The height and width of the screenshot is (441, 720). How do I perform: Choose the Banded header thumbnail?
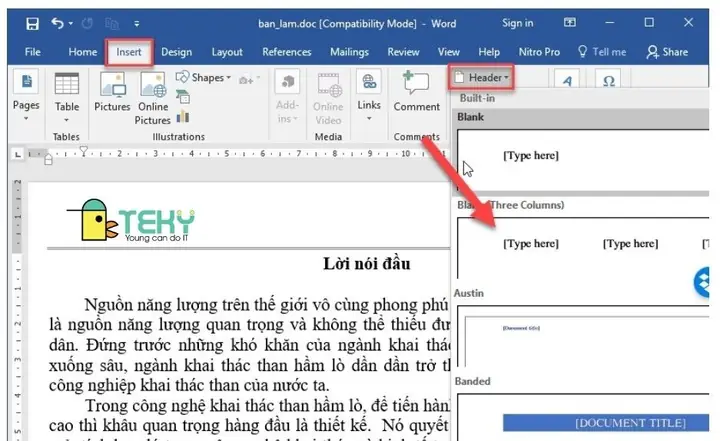point(583,417)
